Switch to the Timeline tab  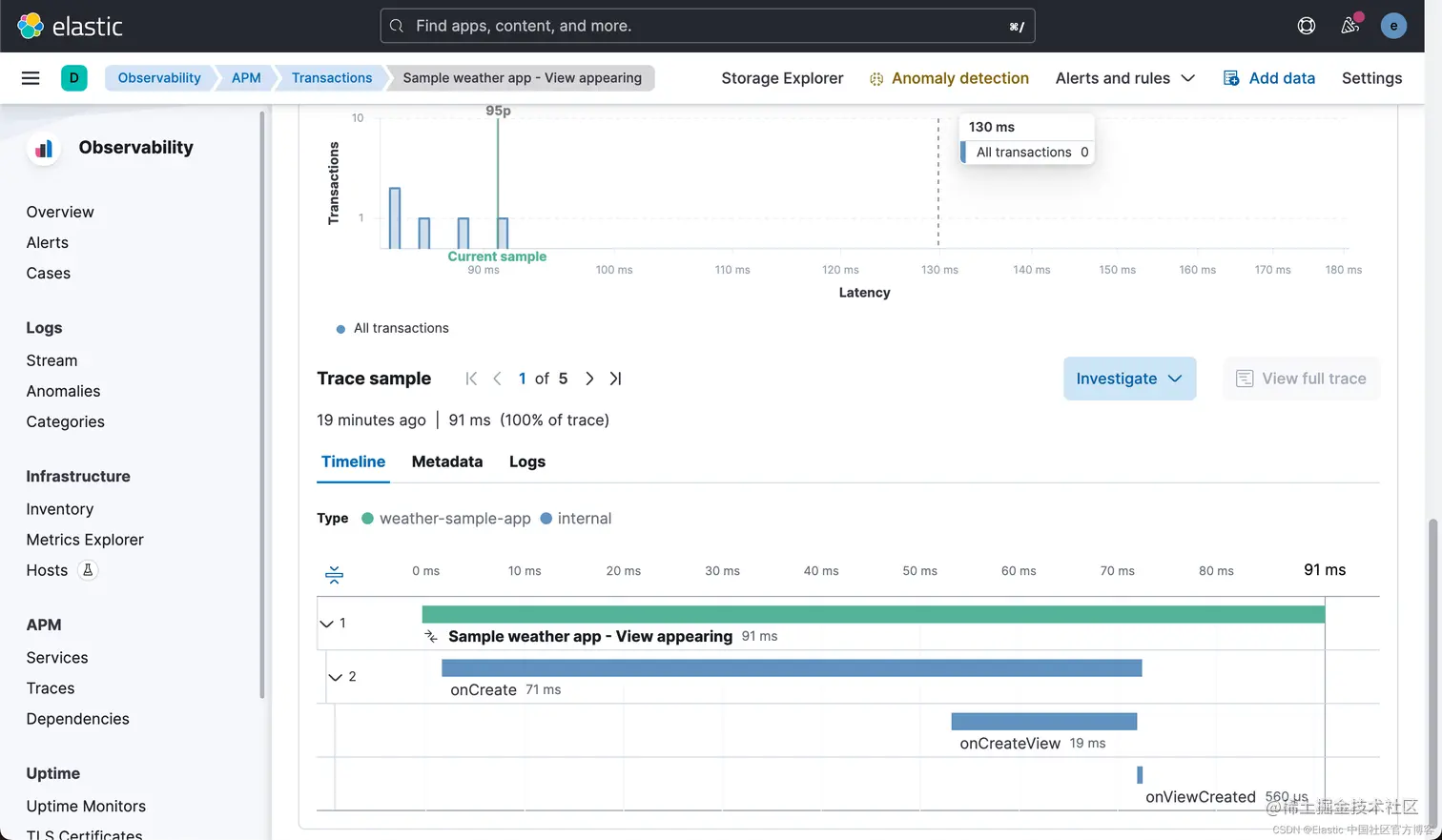pos(353,461)
